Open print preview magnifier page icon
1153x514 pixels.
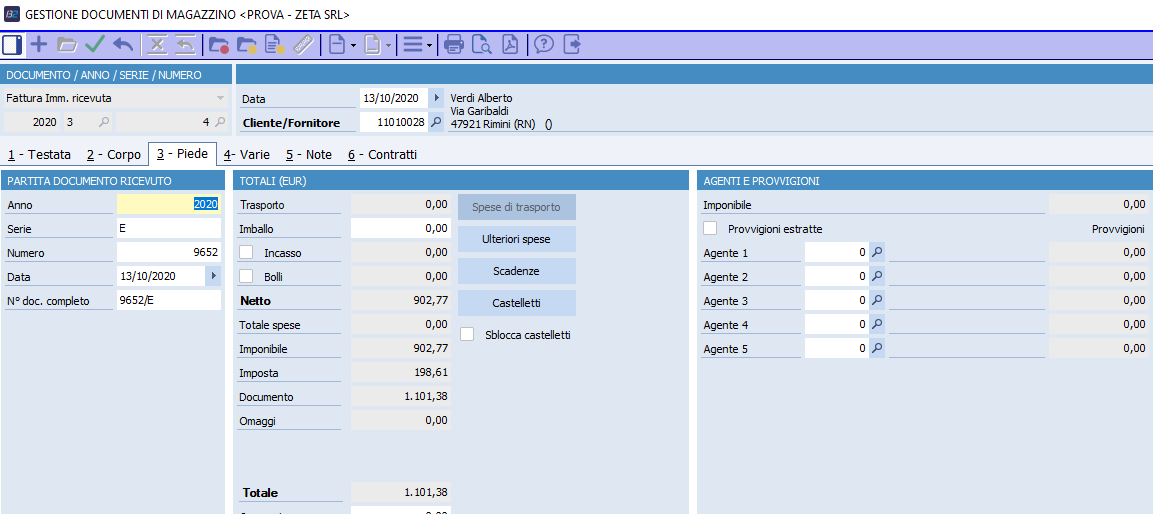coord(482,44)
